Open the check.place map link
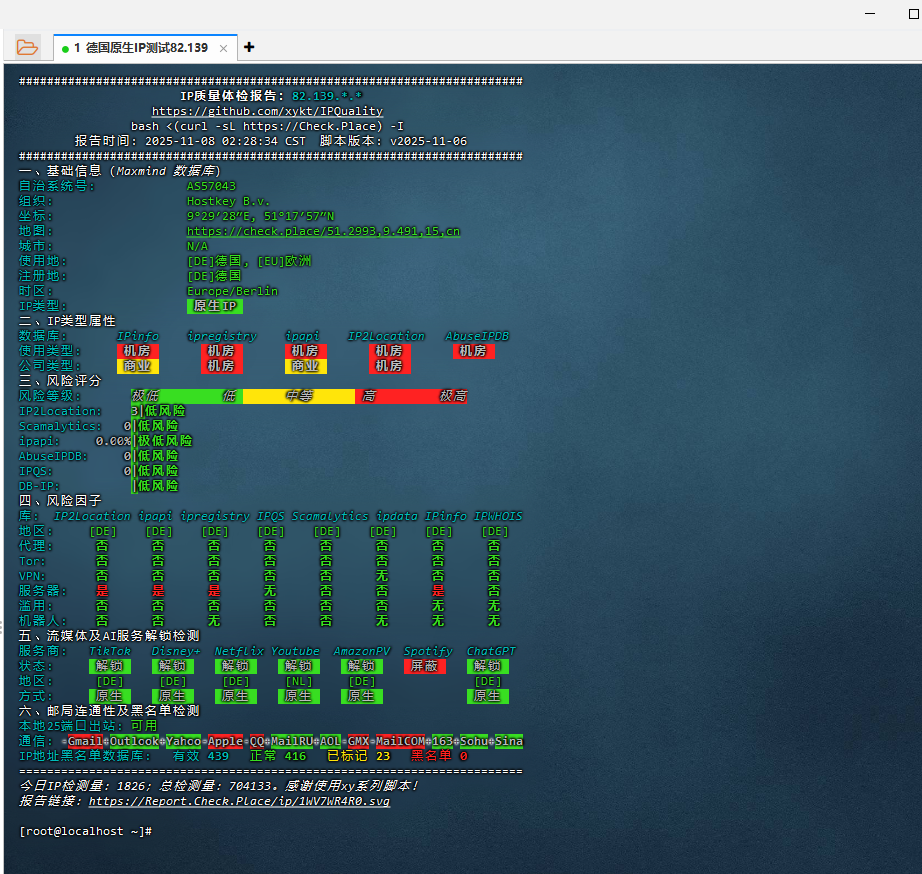The width and height of the screenshot is (922, 874). tap(323, 231)
